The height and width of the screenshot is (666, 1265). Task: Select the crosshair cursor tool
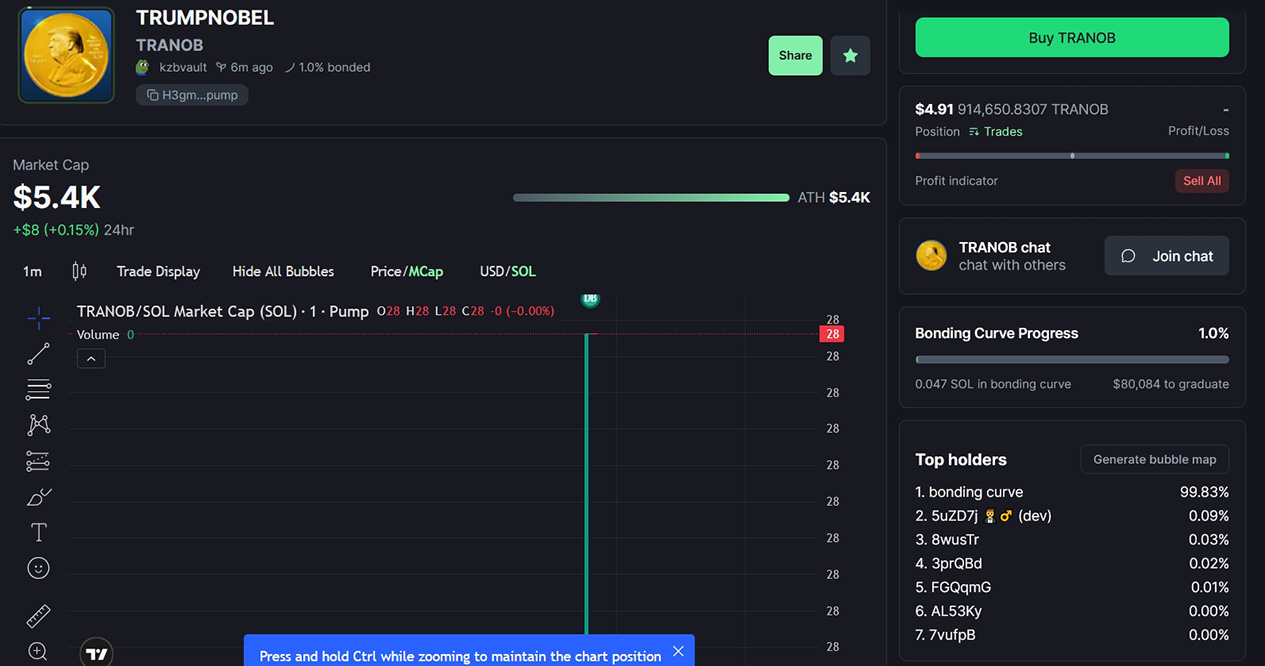click(38, 318)
